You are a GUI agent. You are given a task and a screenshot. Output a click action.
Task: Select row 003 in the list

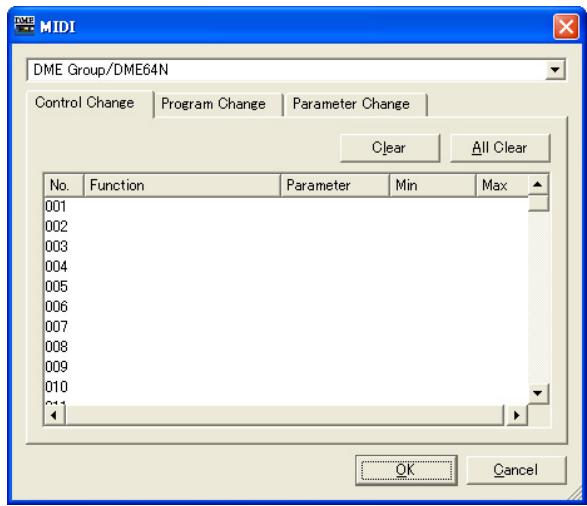[x=286, y=247]
